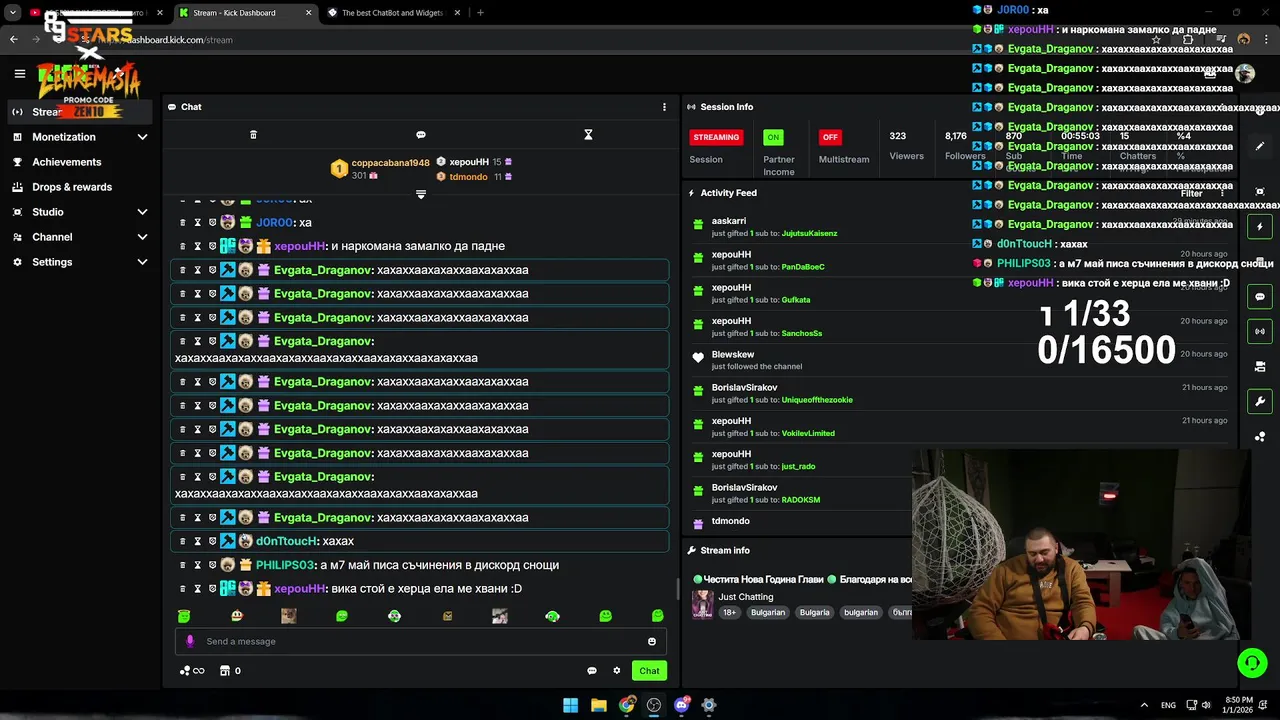
Task: Click the Windows Start button
Action: point(570,705)
